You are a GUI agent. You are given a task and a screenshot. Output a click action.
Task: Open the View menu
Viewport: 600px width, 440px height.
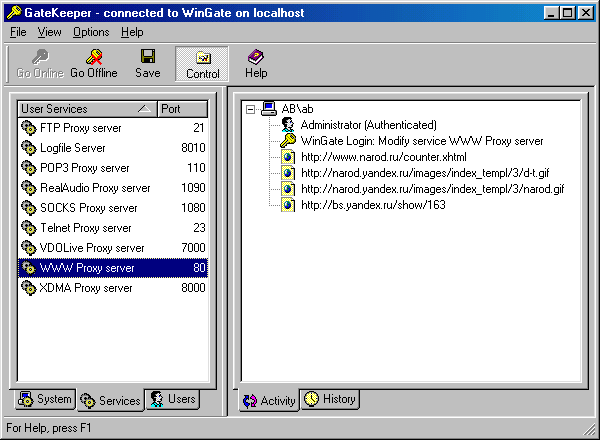coord(49,32)
